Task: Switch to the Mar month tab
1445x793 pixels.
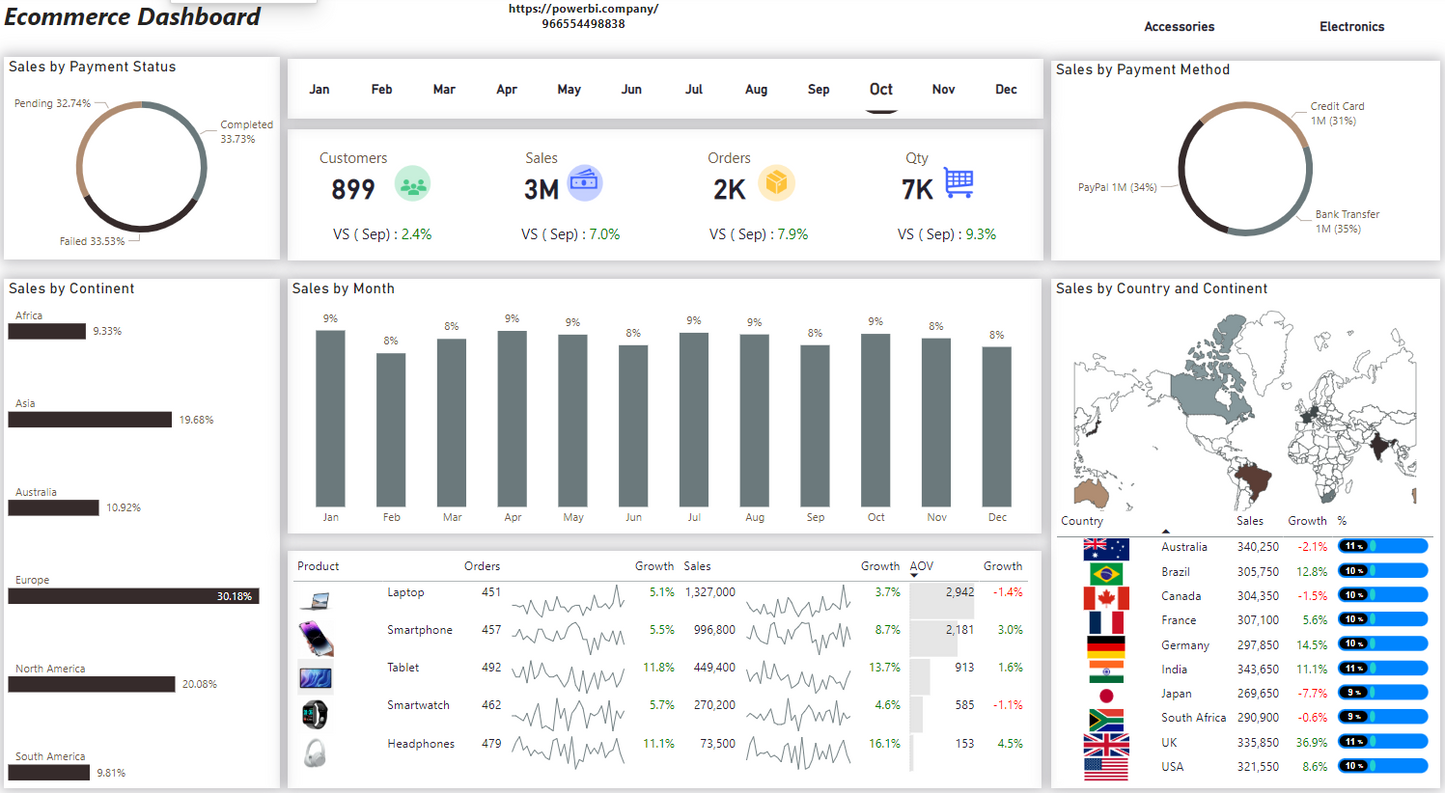Action: [444, 90]
